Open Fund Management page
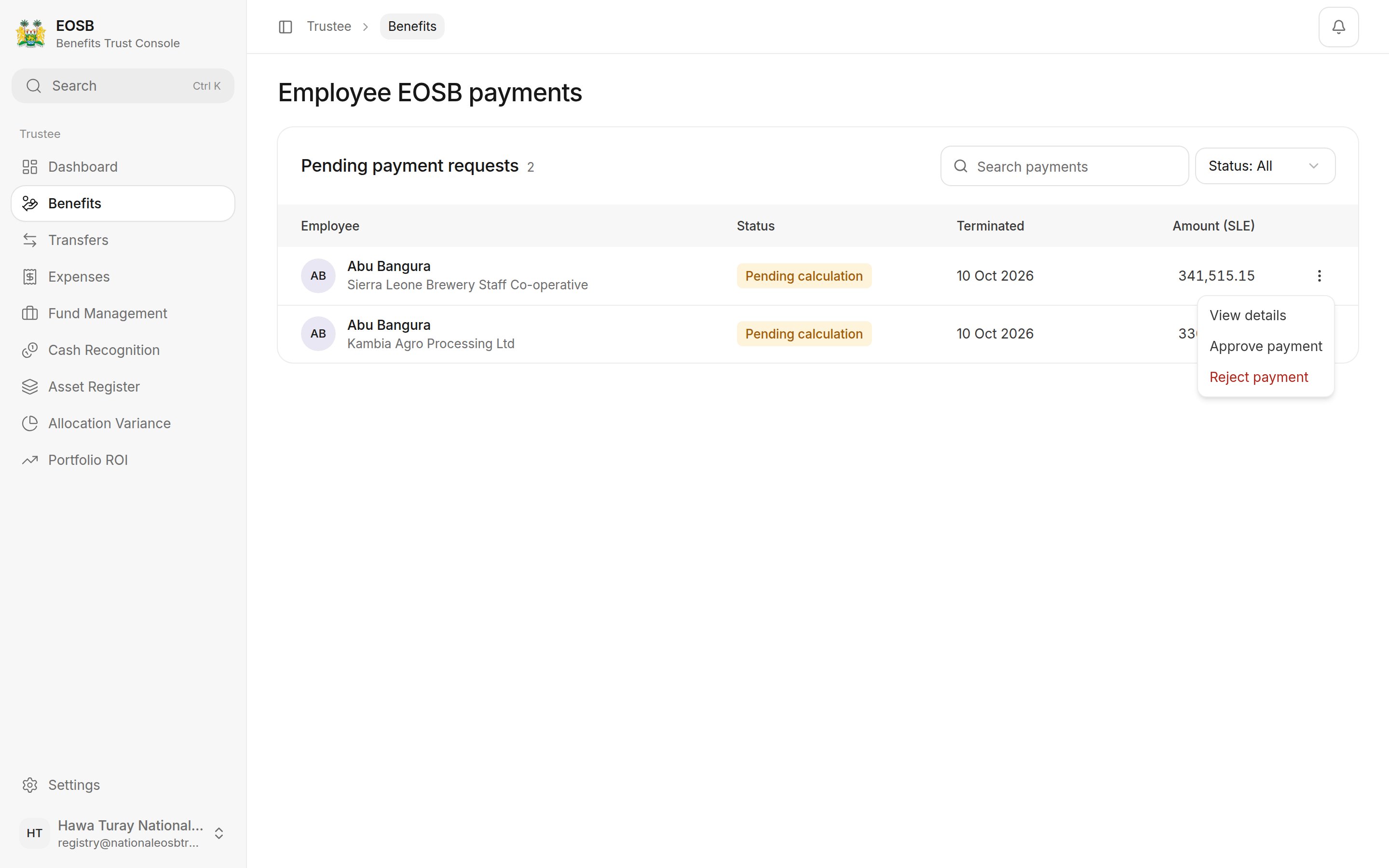Screen dimensions: 1389x868 pyautogui.click(x=123, y=313)
